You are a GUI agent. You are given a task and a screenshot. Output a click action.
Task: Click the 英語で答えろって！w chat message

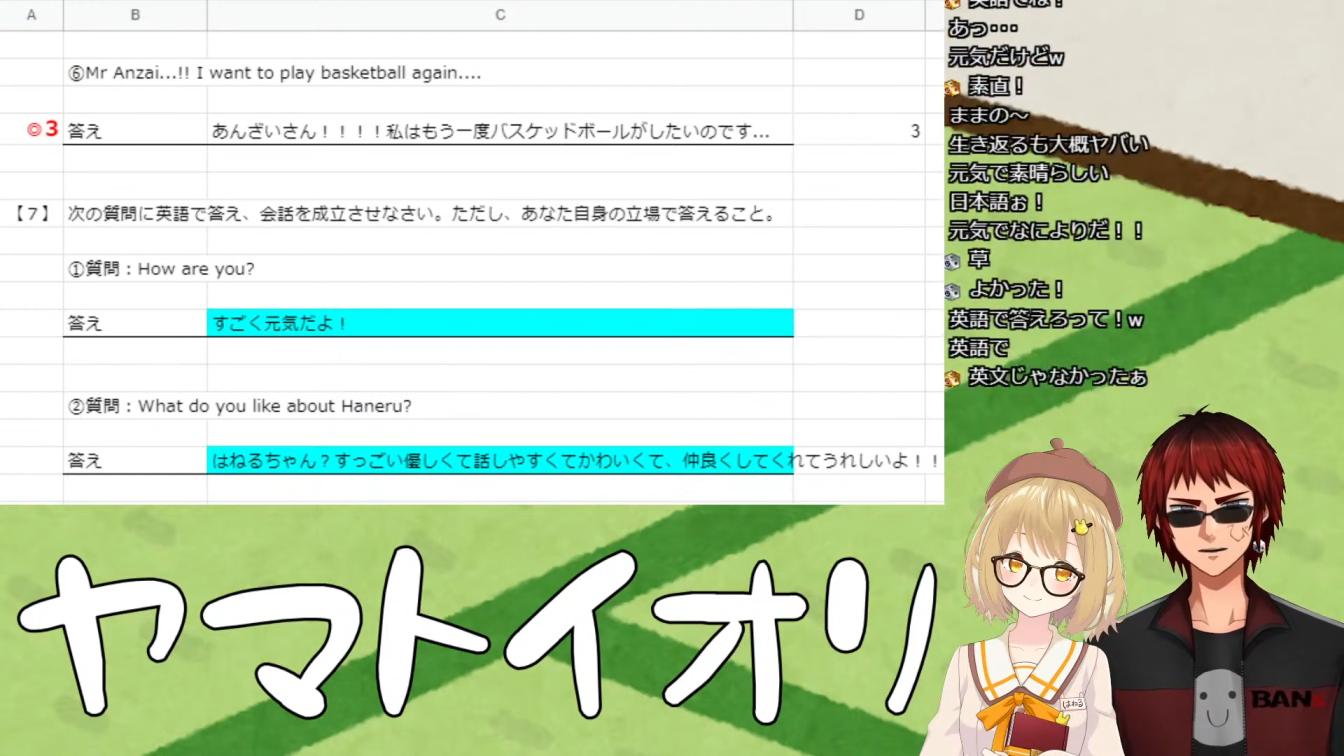click(1045, 320)
